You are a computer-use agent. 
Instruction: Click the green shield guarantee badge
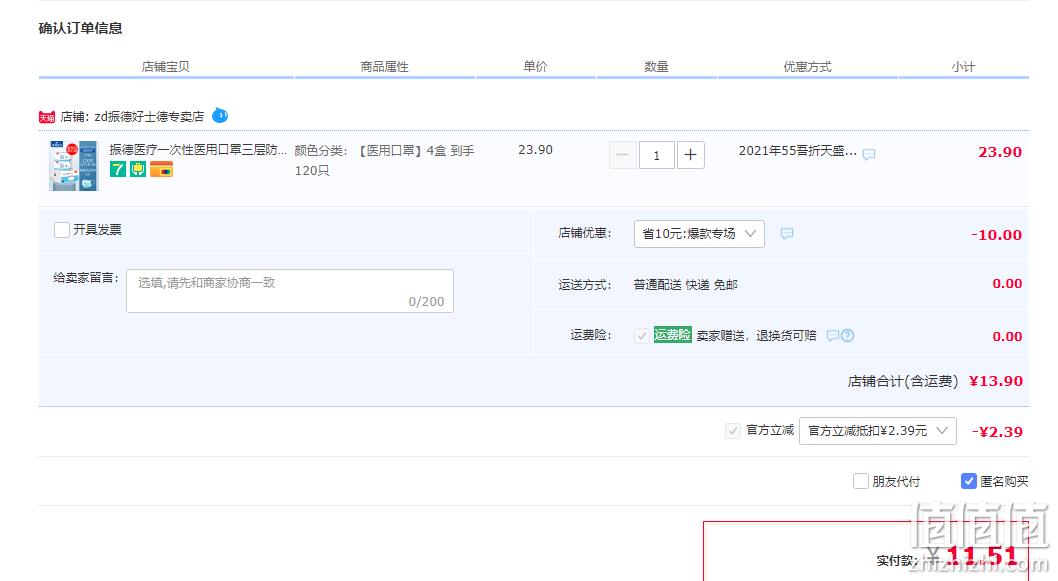(x=138, y=169)
